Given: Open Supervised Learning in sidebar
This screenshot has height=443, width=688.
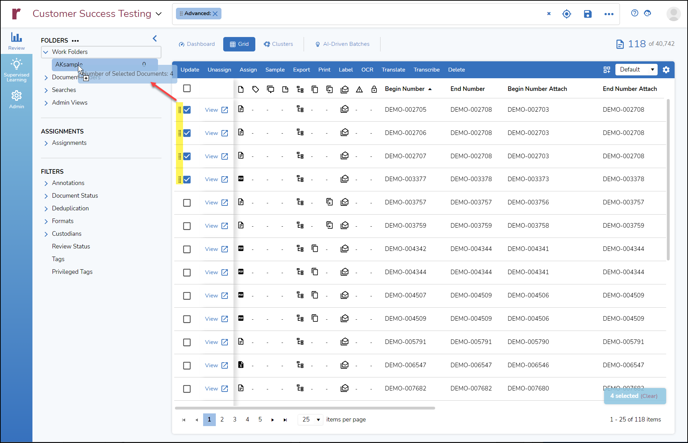Looking at the screenshot, I should tap(16, 70).
